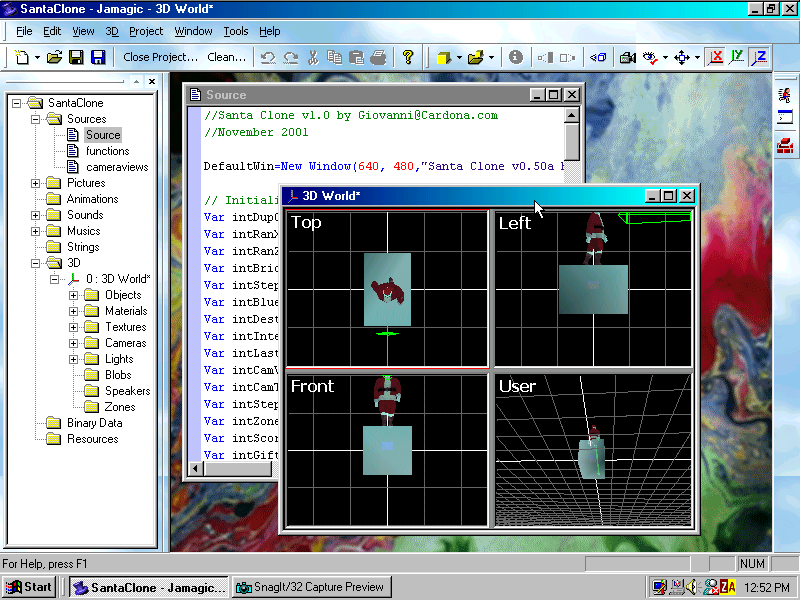The height and width of the screenshot is (600, 800).
Task: Click the Print toolbar icon
Action: 378,58
